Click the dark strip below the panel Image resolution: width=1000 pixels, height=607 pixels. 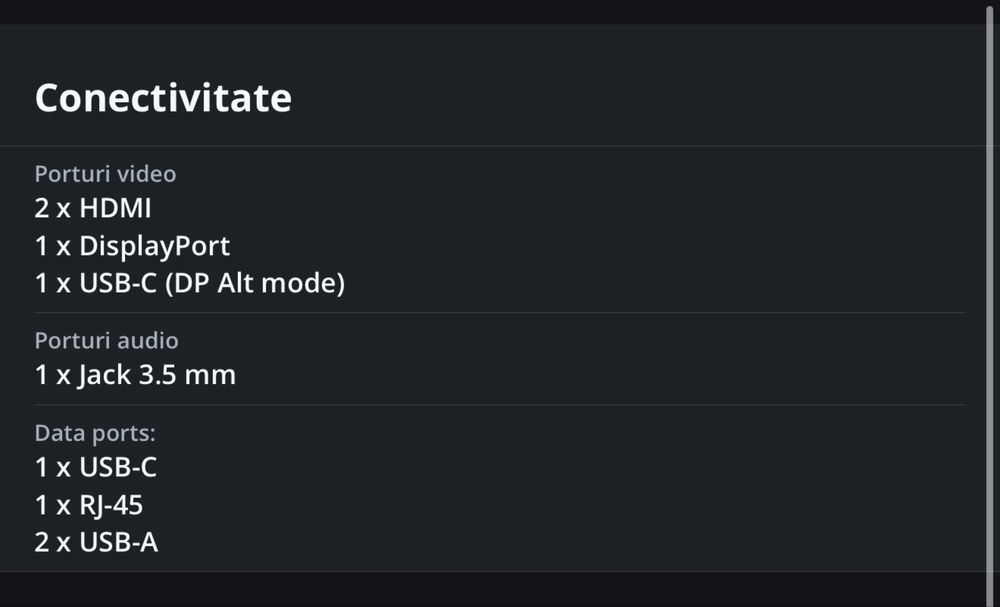[500, 590]
